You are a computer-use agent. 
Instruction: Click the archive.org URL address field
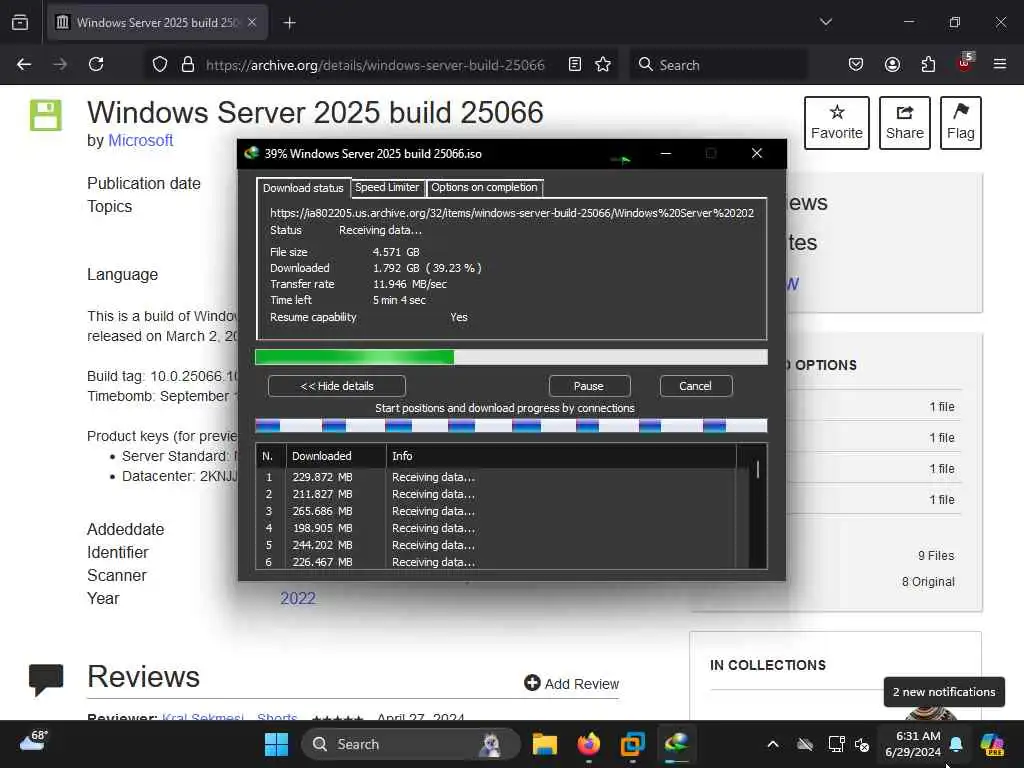coord(375,65)
